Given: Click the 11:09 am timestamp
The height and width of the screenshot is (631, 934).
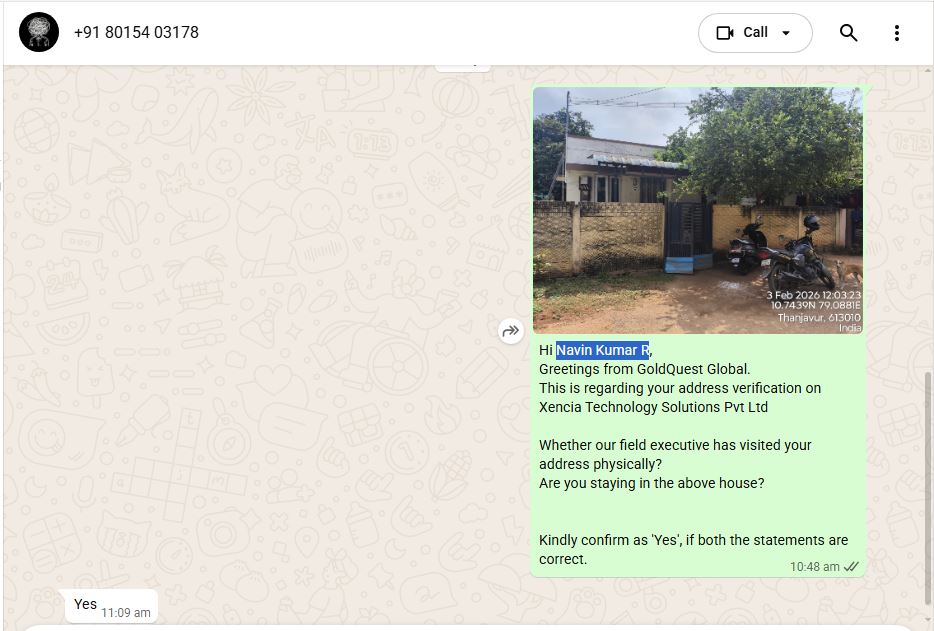Looking at the screenshot, I should point(126,612).
